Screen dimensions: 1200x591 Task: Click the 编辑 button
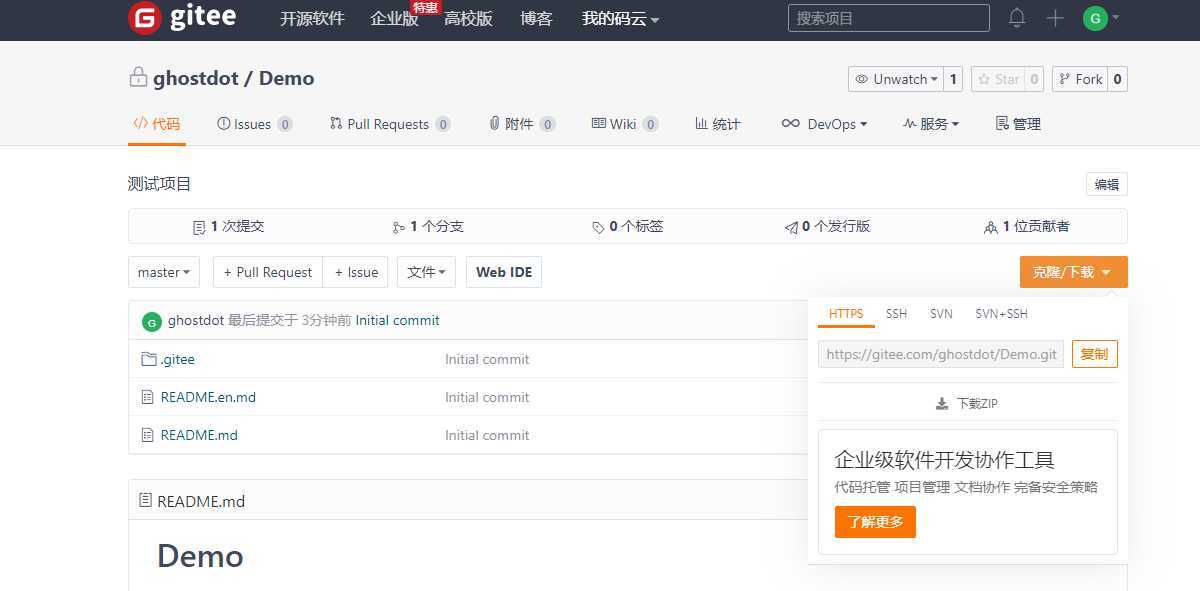[x=1107, y=184]
